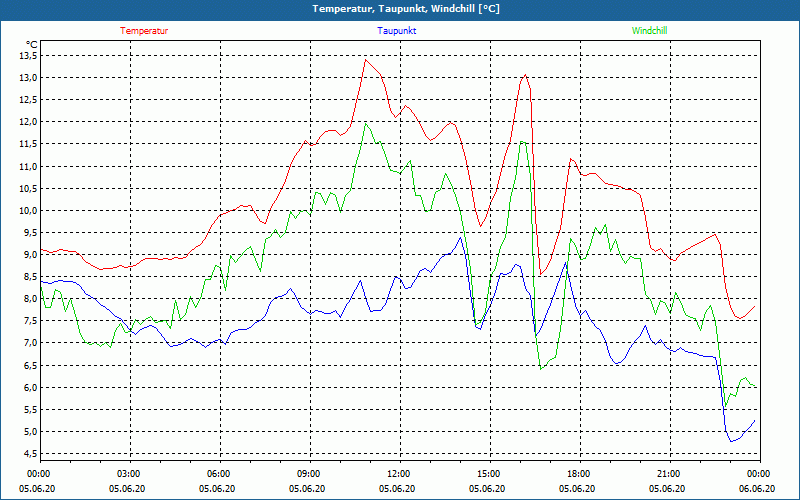800x500 pixels.
Task: Click the 9,5 y-axis value
Action: [31, 233]
